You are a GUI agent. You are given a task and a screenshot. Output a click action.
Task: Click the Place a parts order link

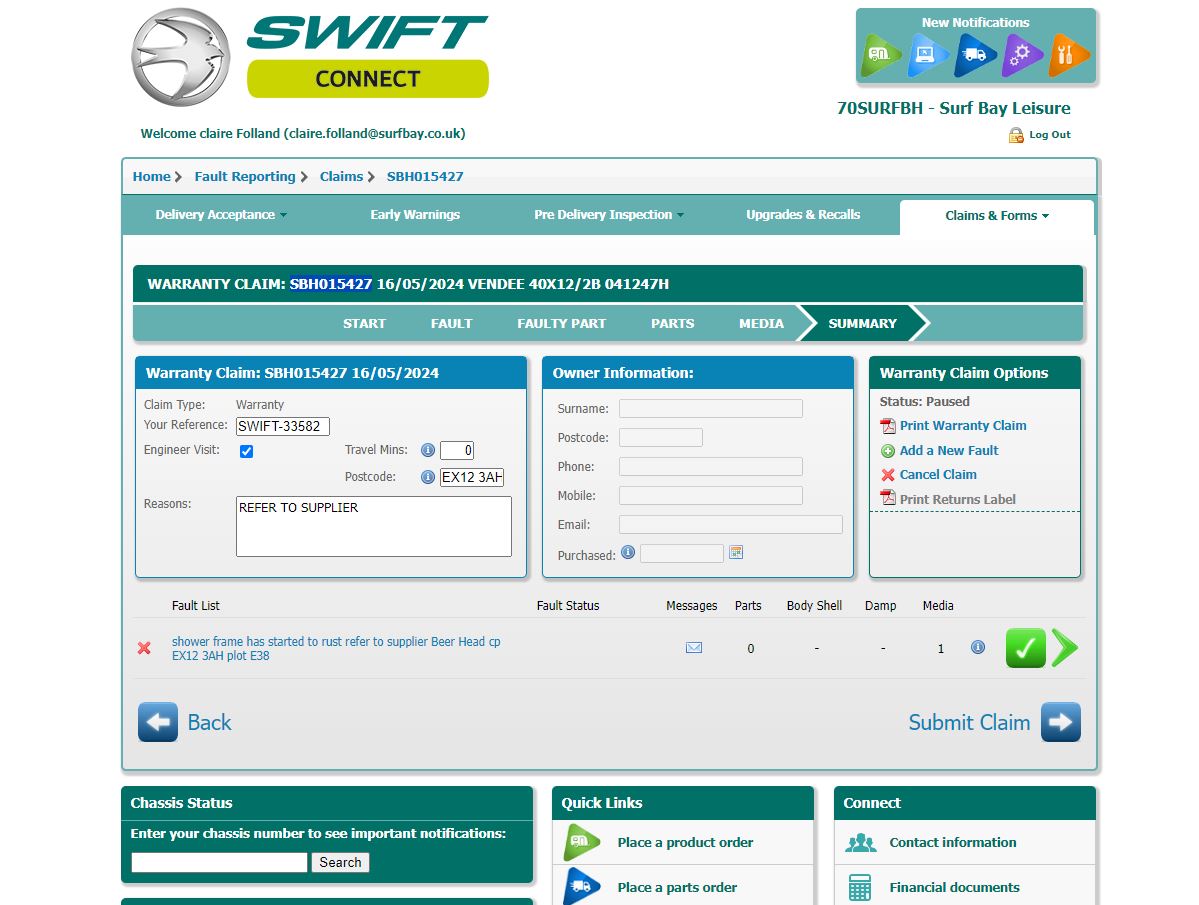click(677, 887)
